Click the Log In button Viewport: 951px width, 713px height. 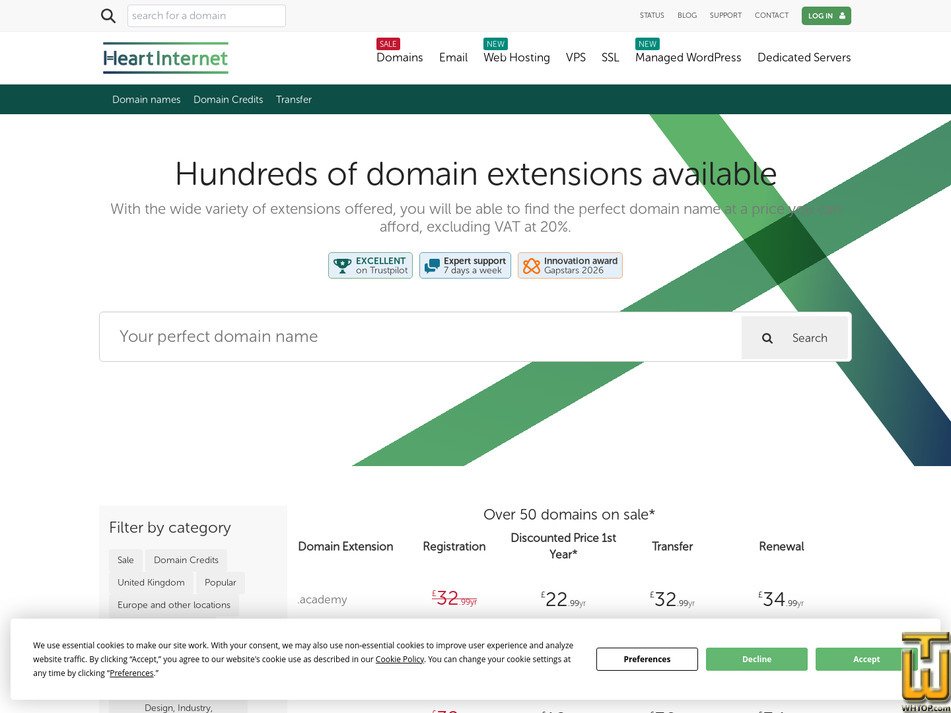point(826,16)
